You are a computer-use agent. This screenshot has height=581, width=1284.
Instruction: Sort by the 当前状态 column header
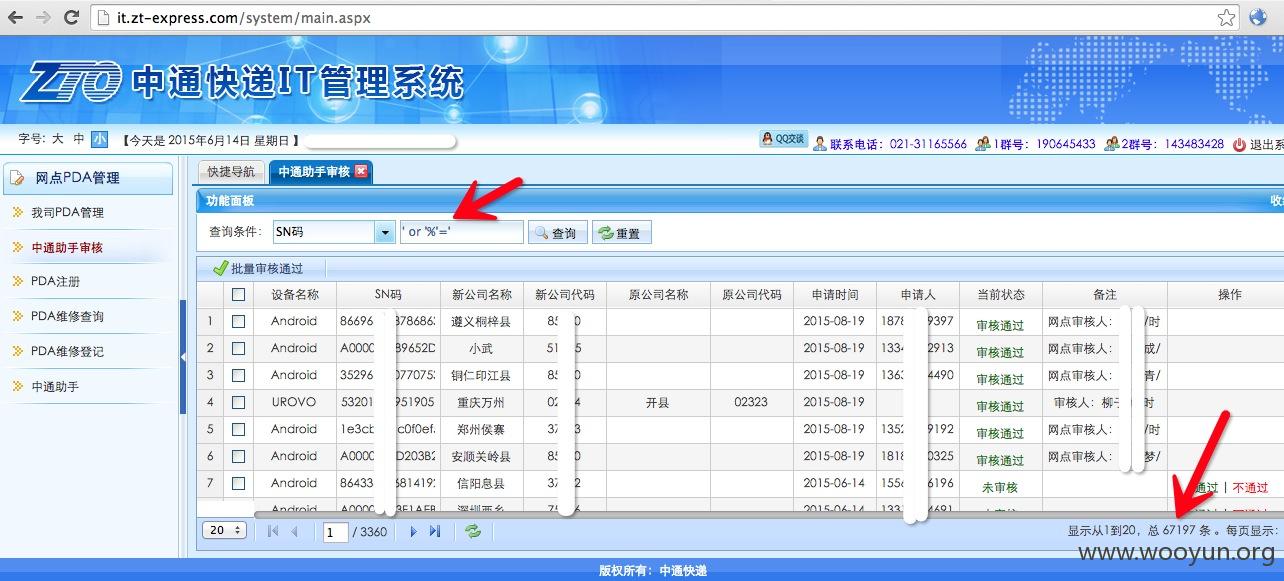(x=1000, y=294)
